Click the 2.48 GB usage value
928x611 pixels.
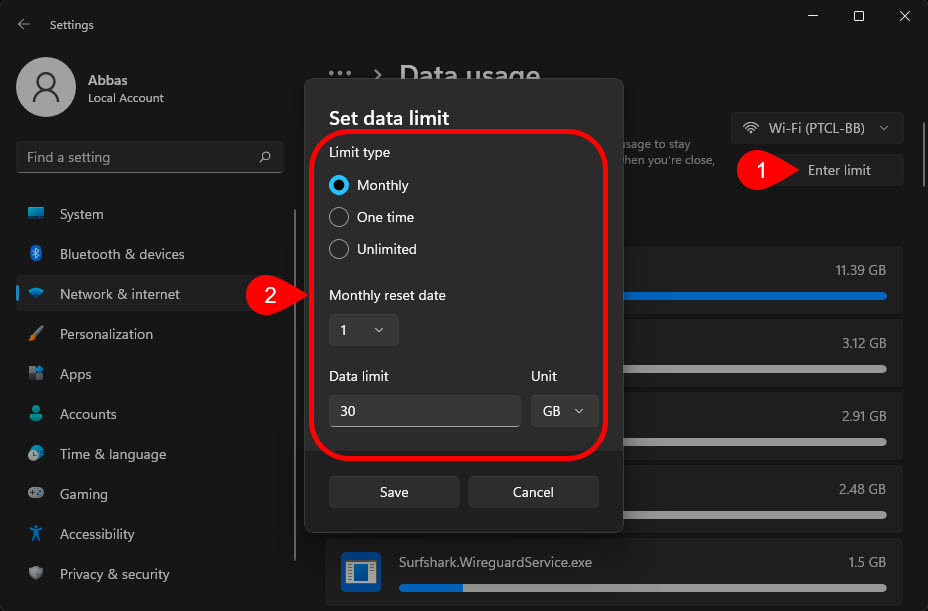pos(862,489)
